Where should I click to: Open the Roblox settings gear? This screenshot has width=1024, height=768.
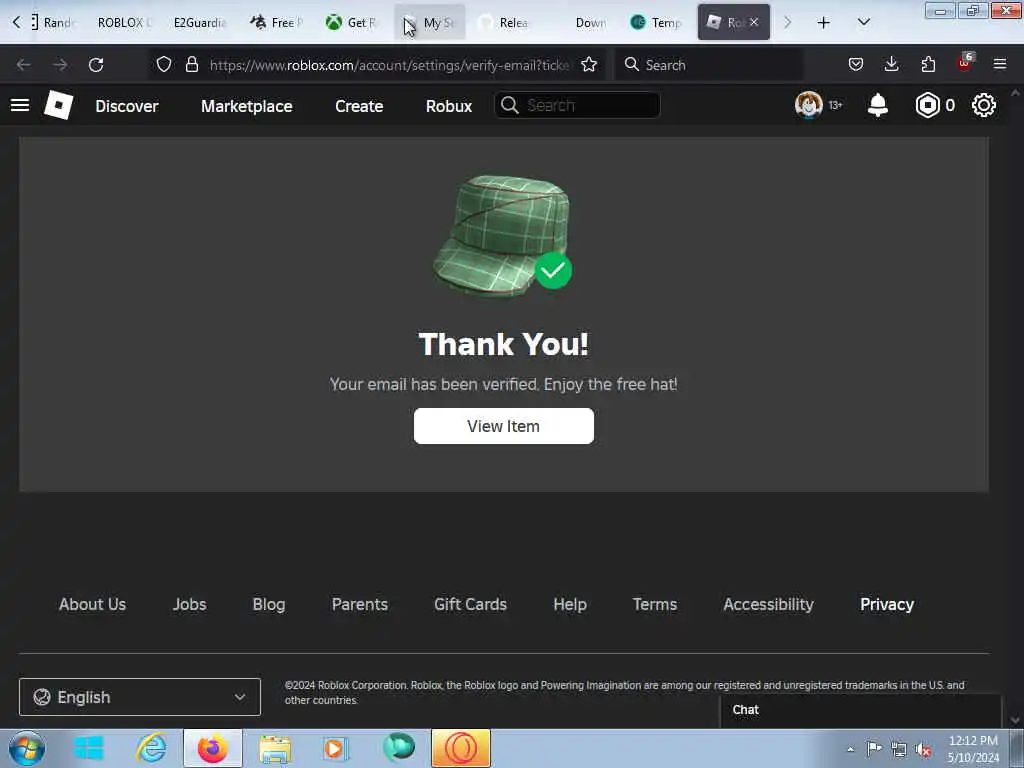(984, 105)
